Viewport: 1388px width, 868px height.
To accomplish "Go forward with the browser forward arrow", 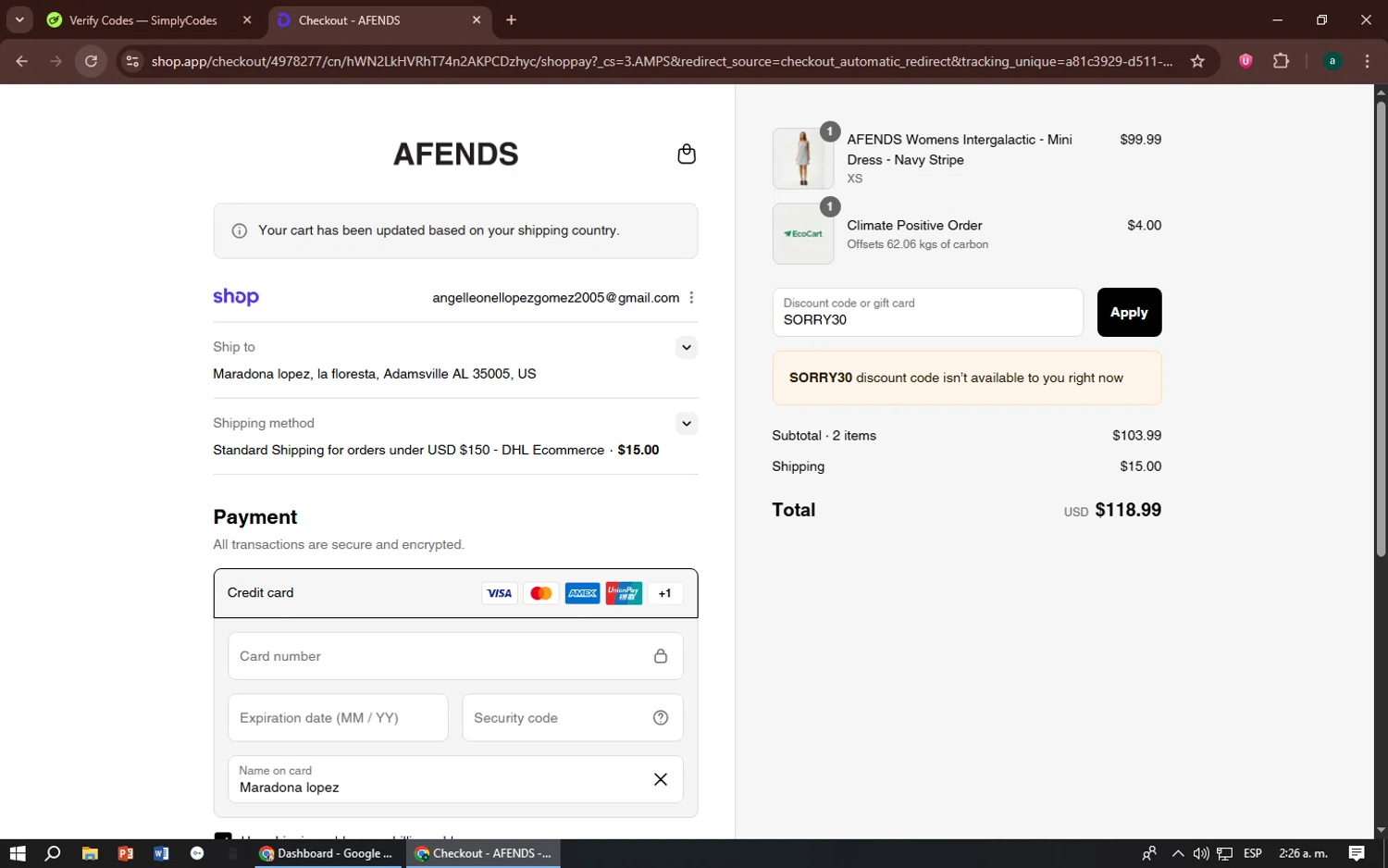I will [x=56, y=61].
